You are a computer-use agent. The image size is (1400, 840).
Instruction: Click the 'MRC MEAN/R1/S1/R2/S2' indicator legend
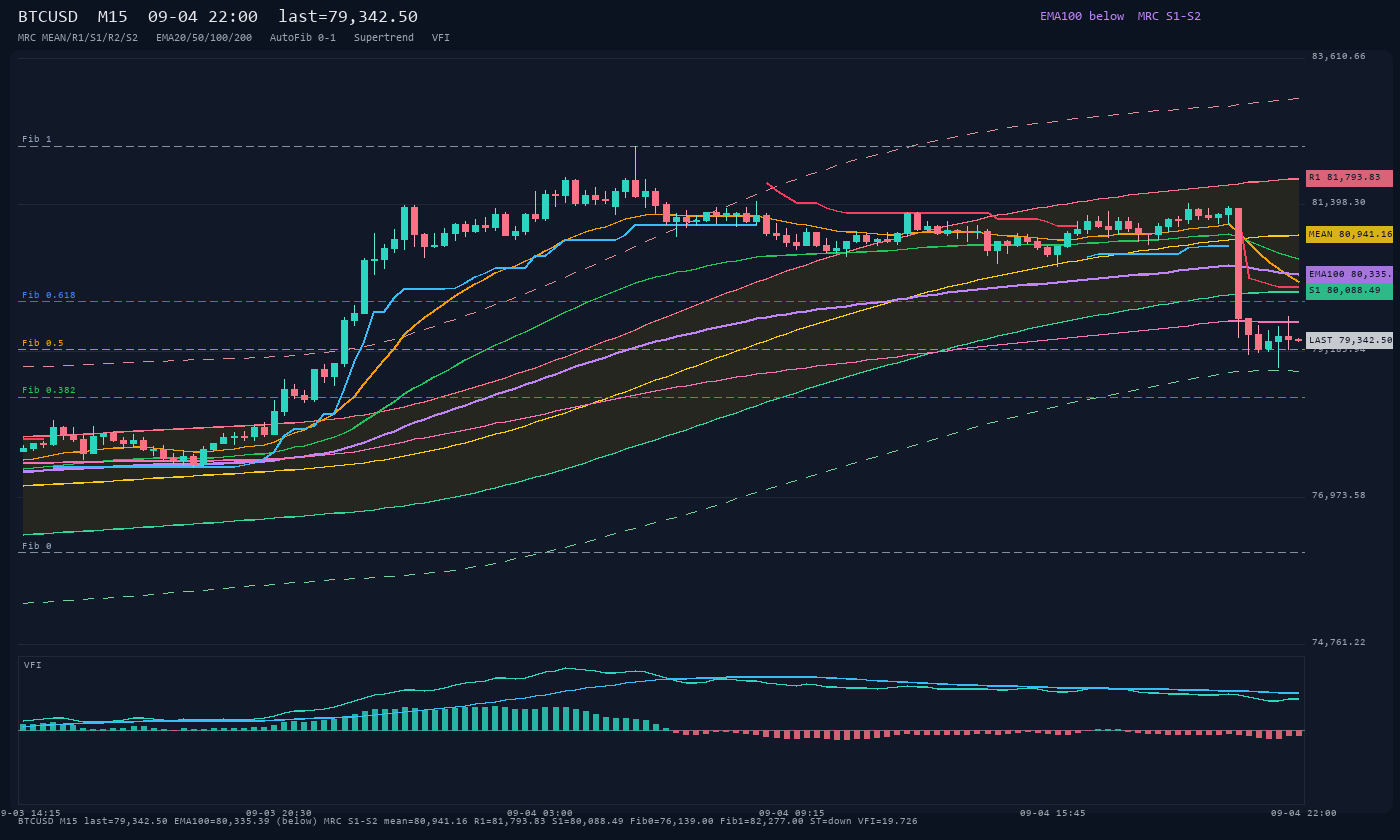78,37
